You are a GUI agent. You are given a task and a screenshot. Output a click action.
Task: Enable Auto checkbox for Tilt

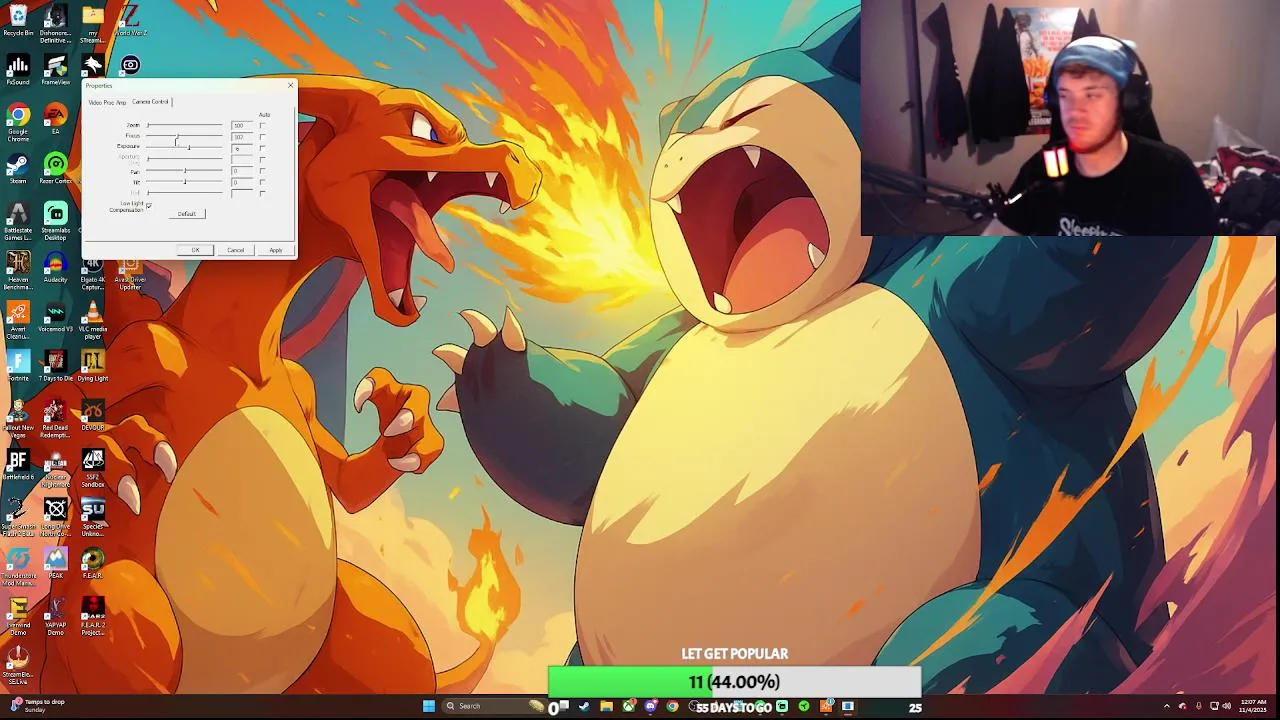(262, 182)
